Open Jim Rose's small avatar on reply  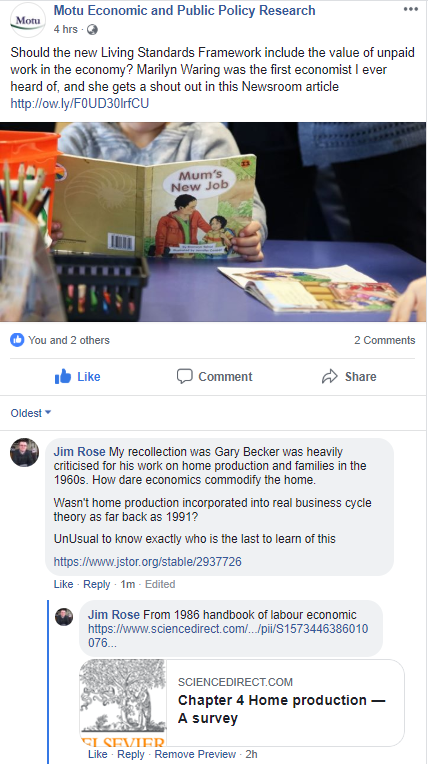[x=64, y=616]
